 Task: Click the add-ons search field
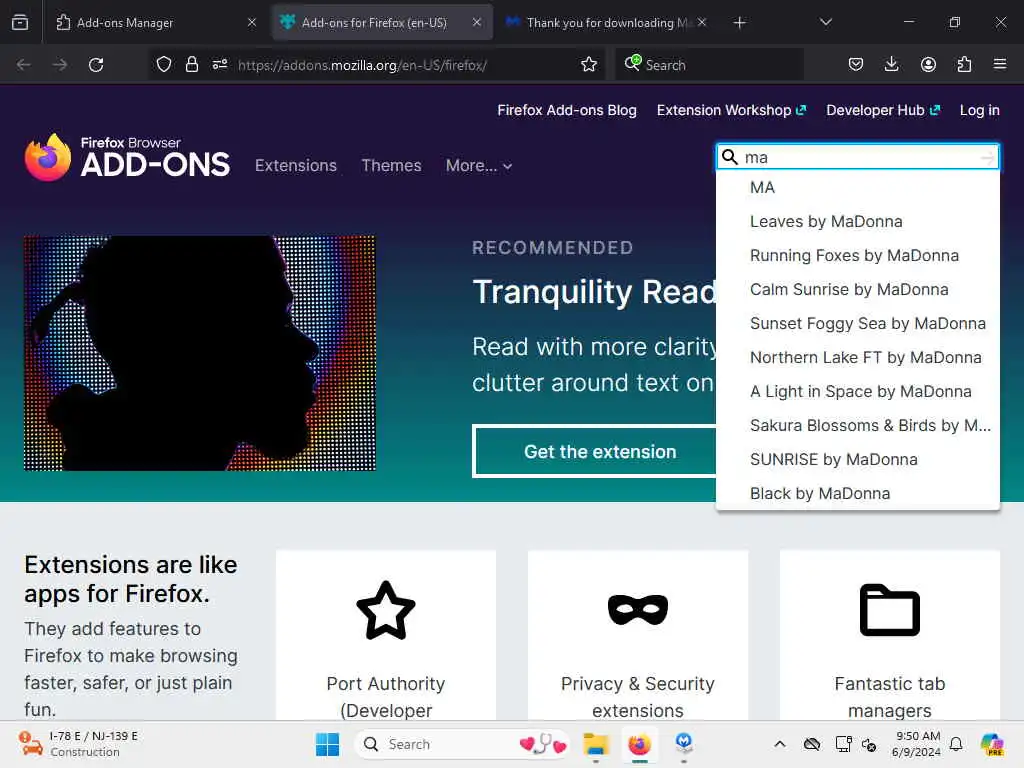point(857,157)
